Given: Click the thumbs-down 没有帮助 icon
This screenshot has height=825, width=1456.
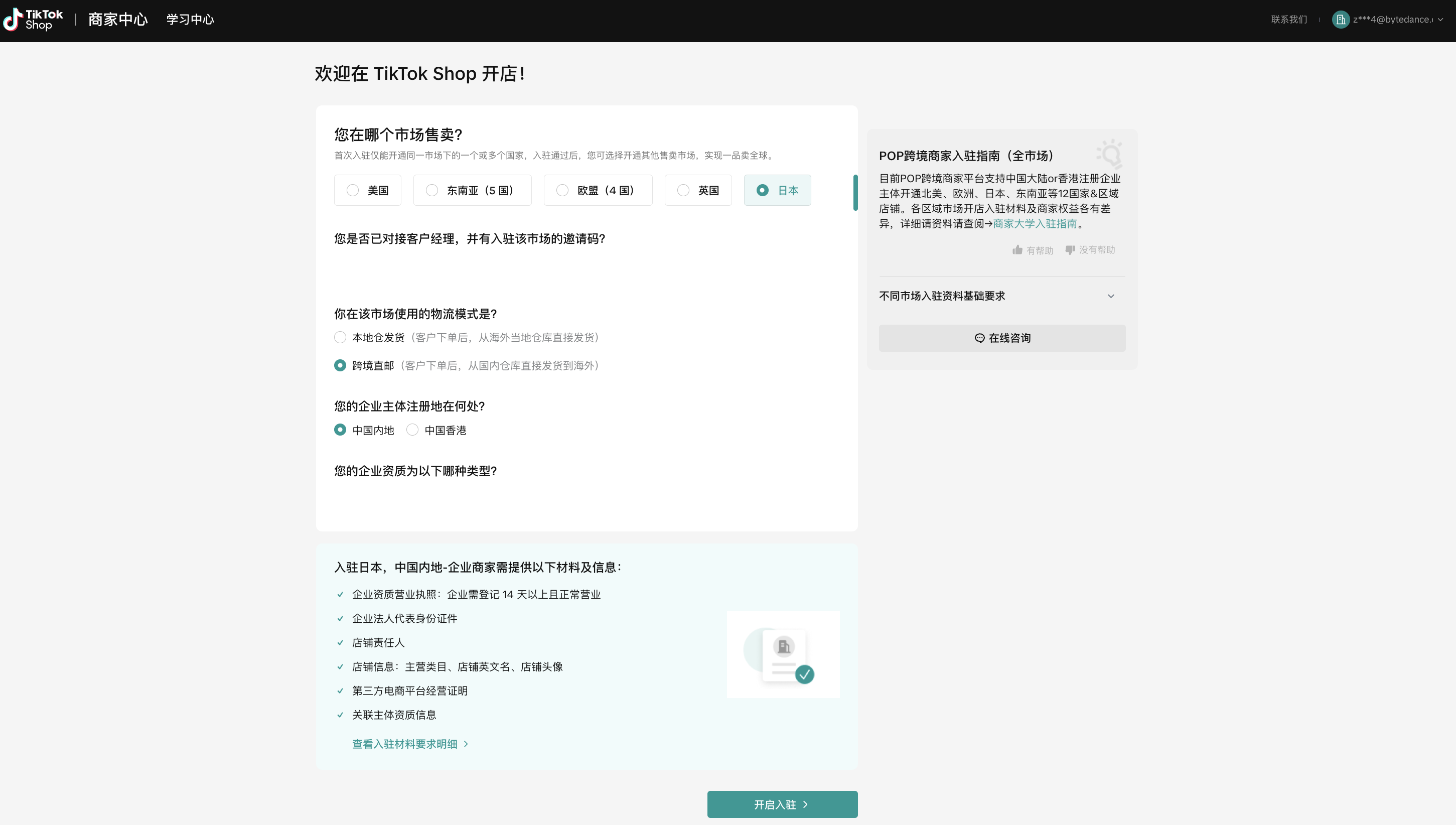Looking at the screenshot, I should (1070, 250).
